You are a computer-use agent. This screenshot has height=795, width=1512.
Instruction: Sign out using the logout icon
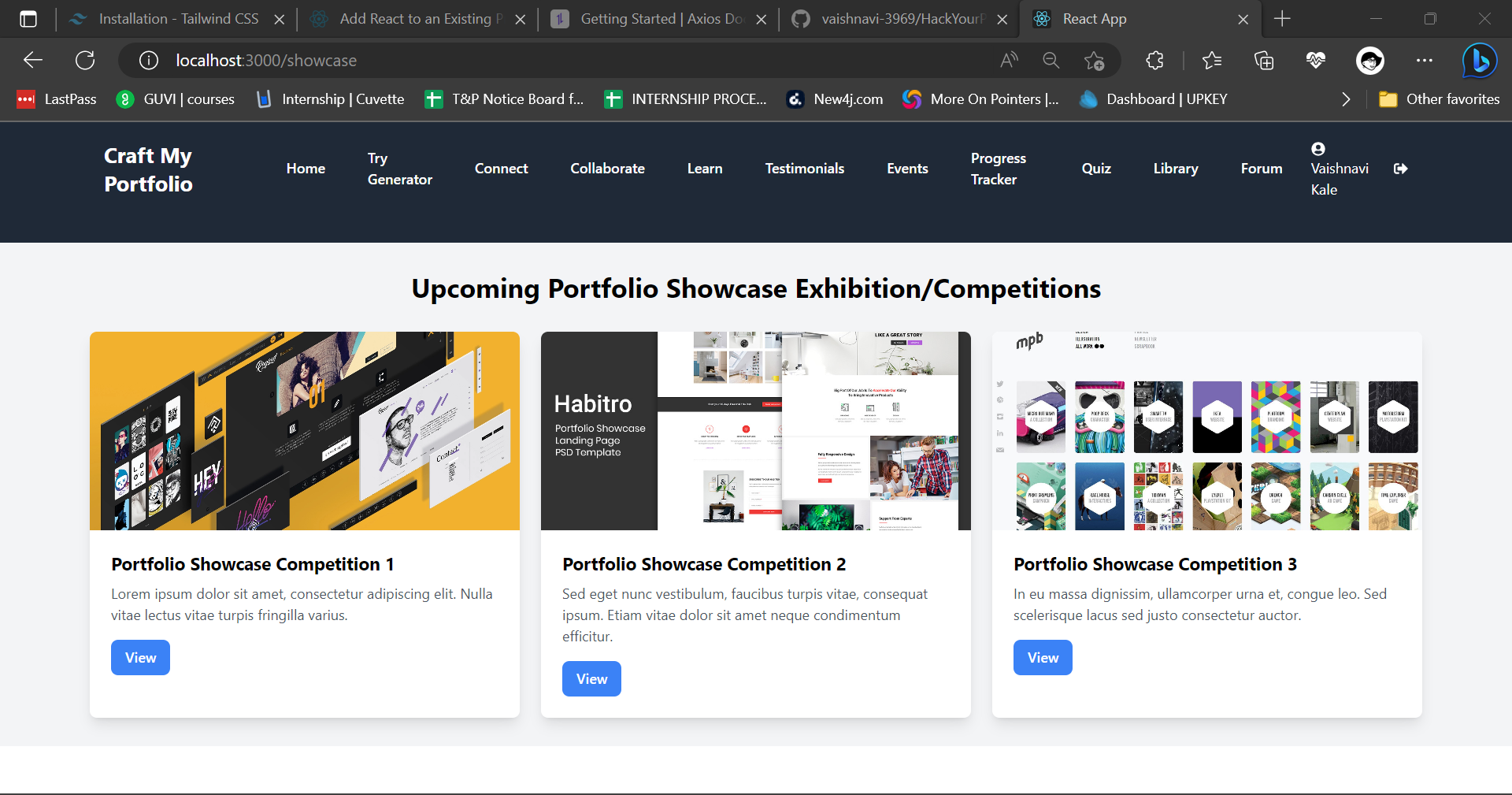(x=1401, y=168)
